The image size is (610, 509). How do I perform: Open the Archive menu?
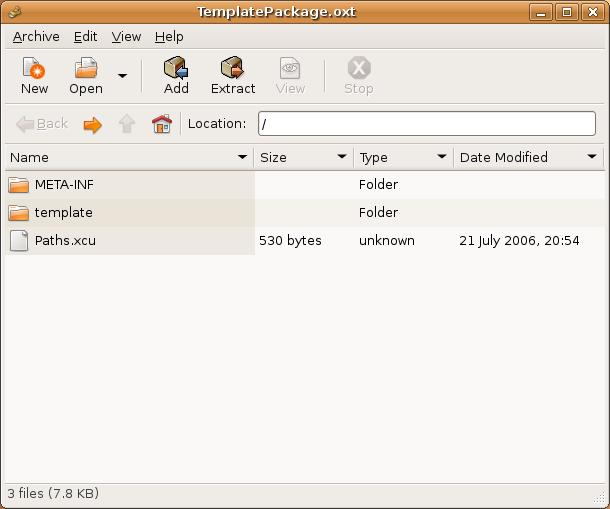point(36,36)
